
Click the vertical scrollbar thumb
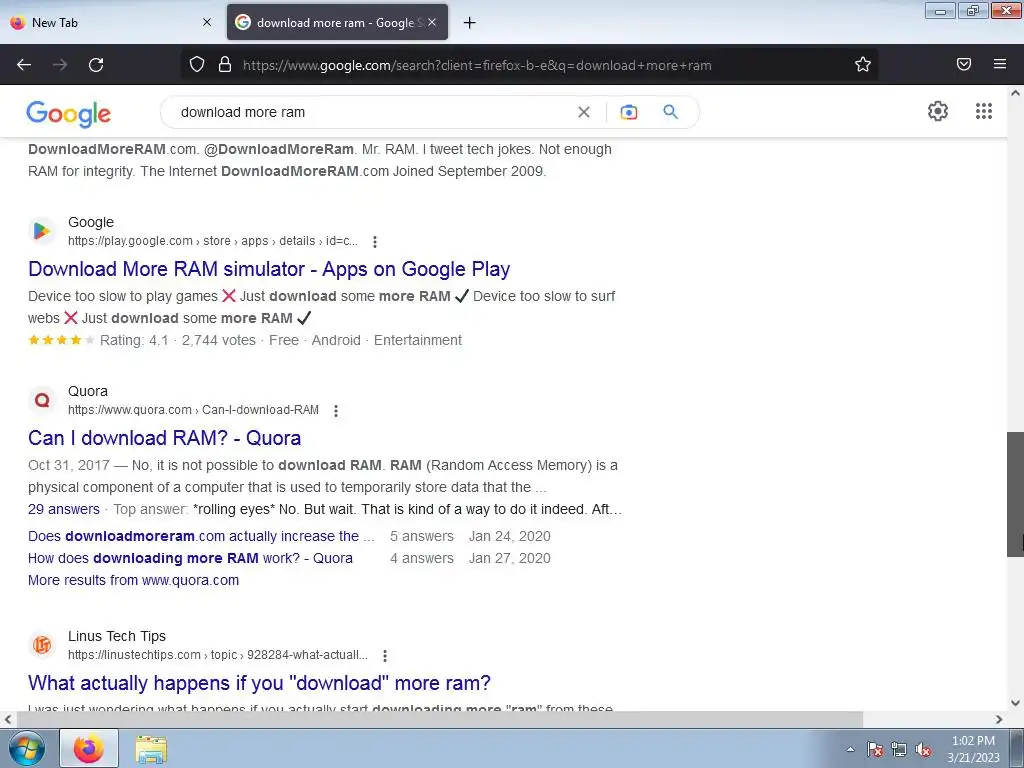(x=1015, y=494)
